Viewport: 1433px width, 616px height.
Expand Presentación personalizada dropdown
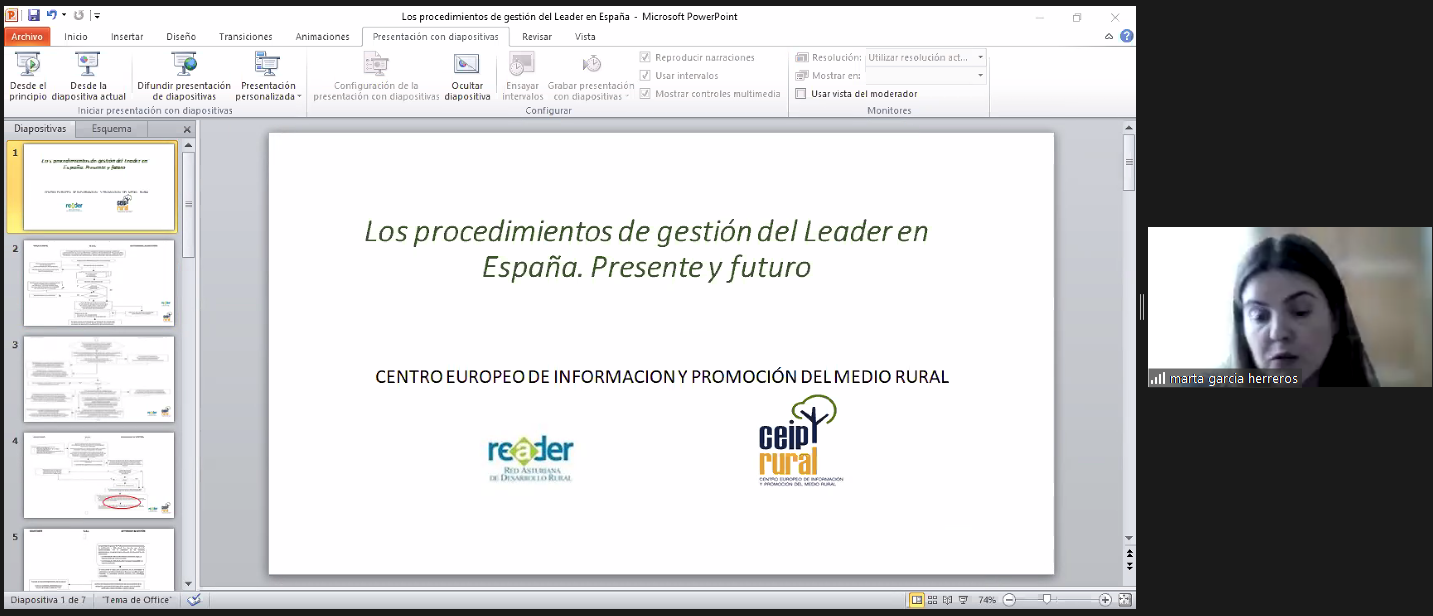pyautogui.click(x=268, y=91)
